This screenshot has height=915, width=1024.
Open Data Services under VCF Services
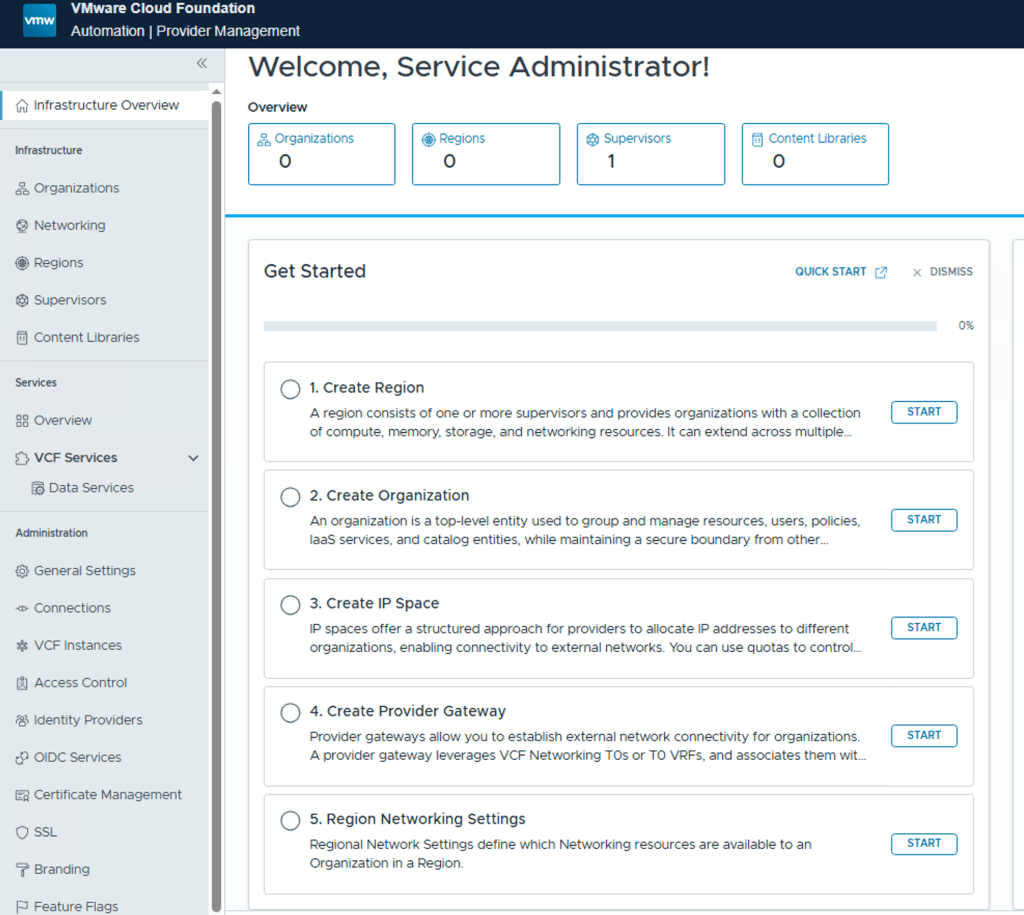(x=91, y=488)
